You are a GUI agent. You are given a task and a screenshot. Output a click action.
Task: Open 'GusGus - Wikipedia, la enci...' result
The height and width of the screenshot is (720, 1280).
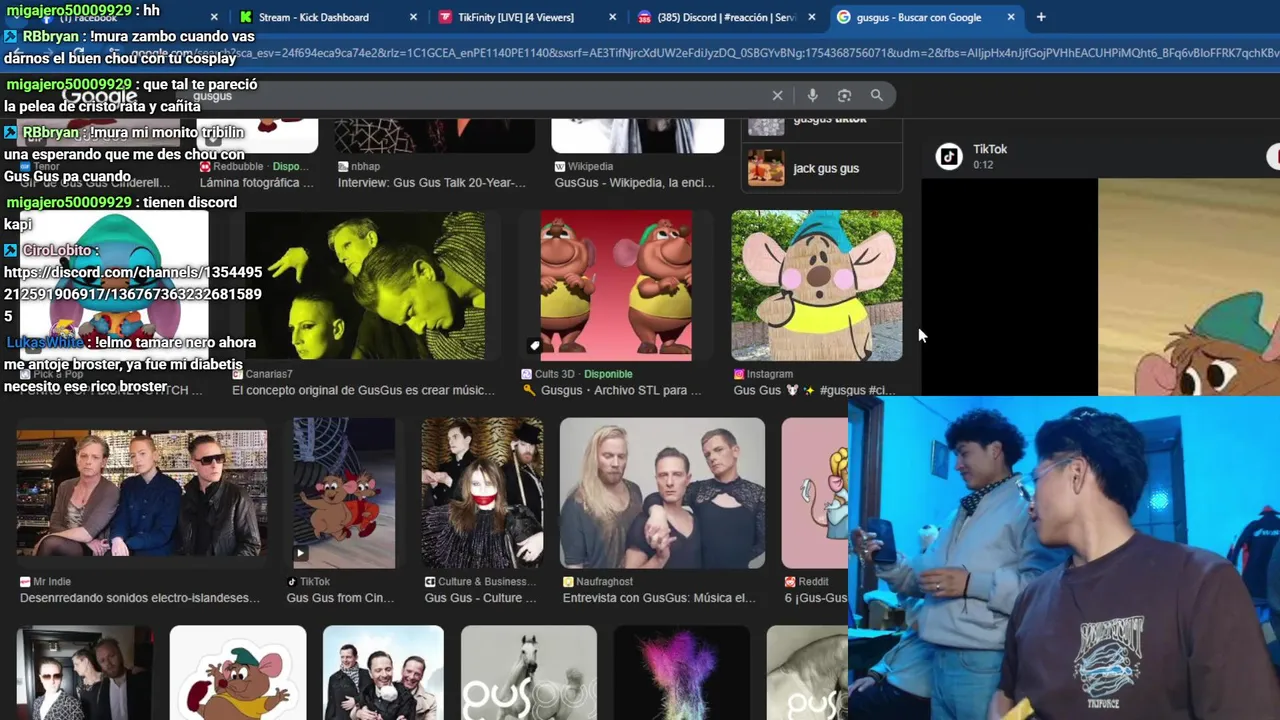[634, 183]
